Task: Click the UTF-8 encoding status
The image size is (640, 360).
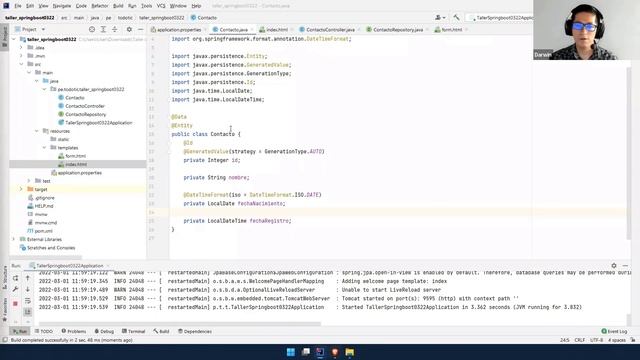Action: 596,340
